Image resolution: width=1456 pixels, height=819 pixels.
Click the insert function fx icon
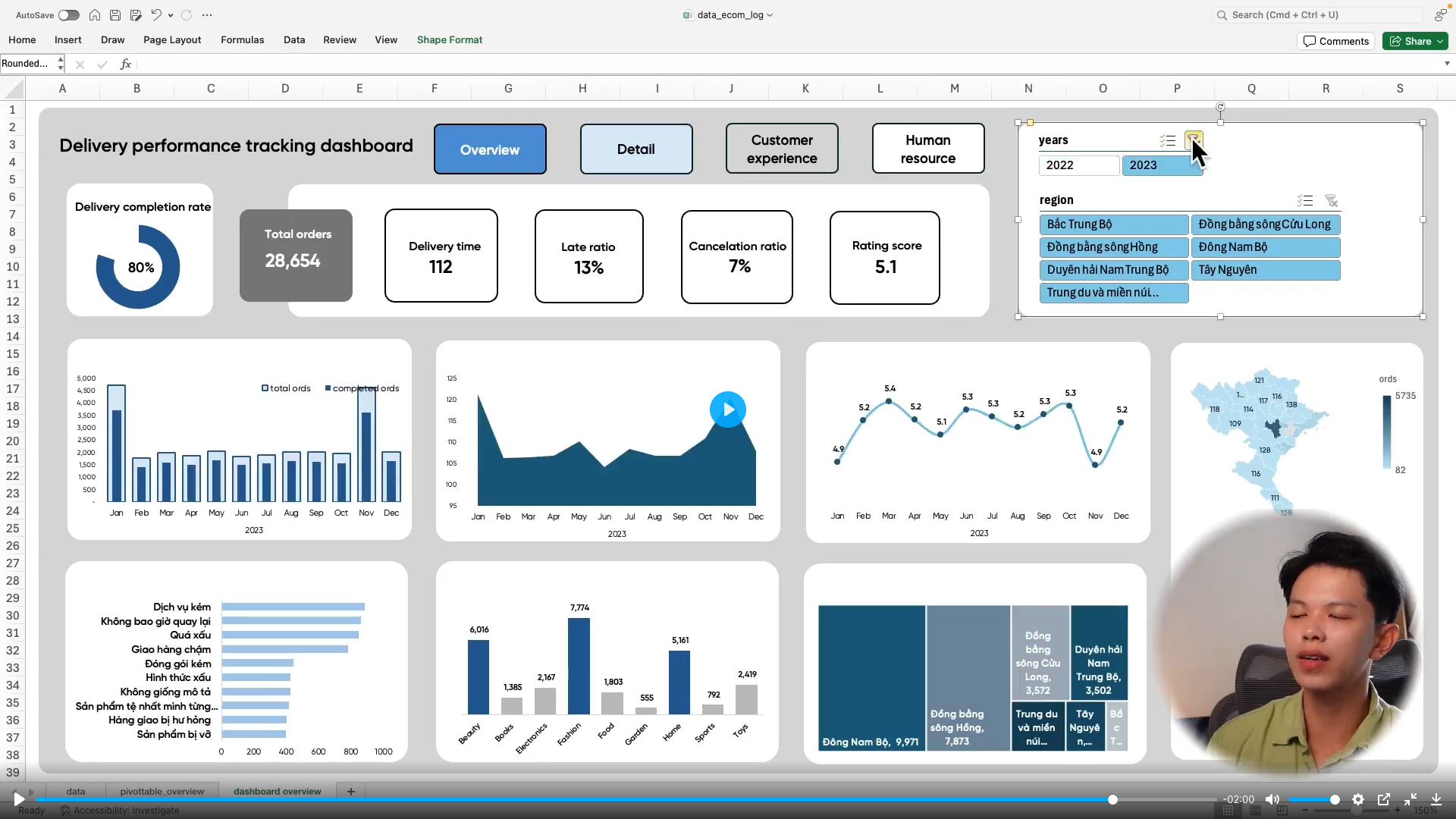[126, 64]
